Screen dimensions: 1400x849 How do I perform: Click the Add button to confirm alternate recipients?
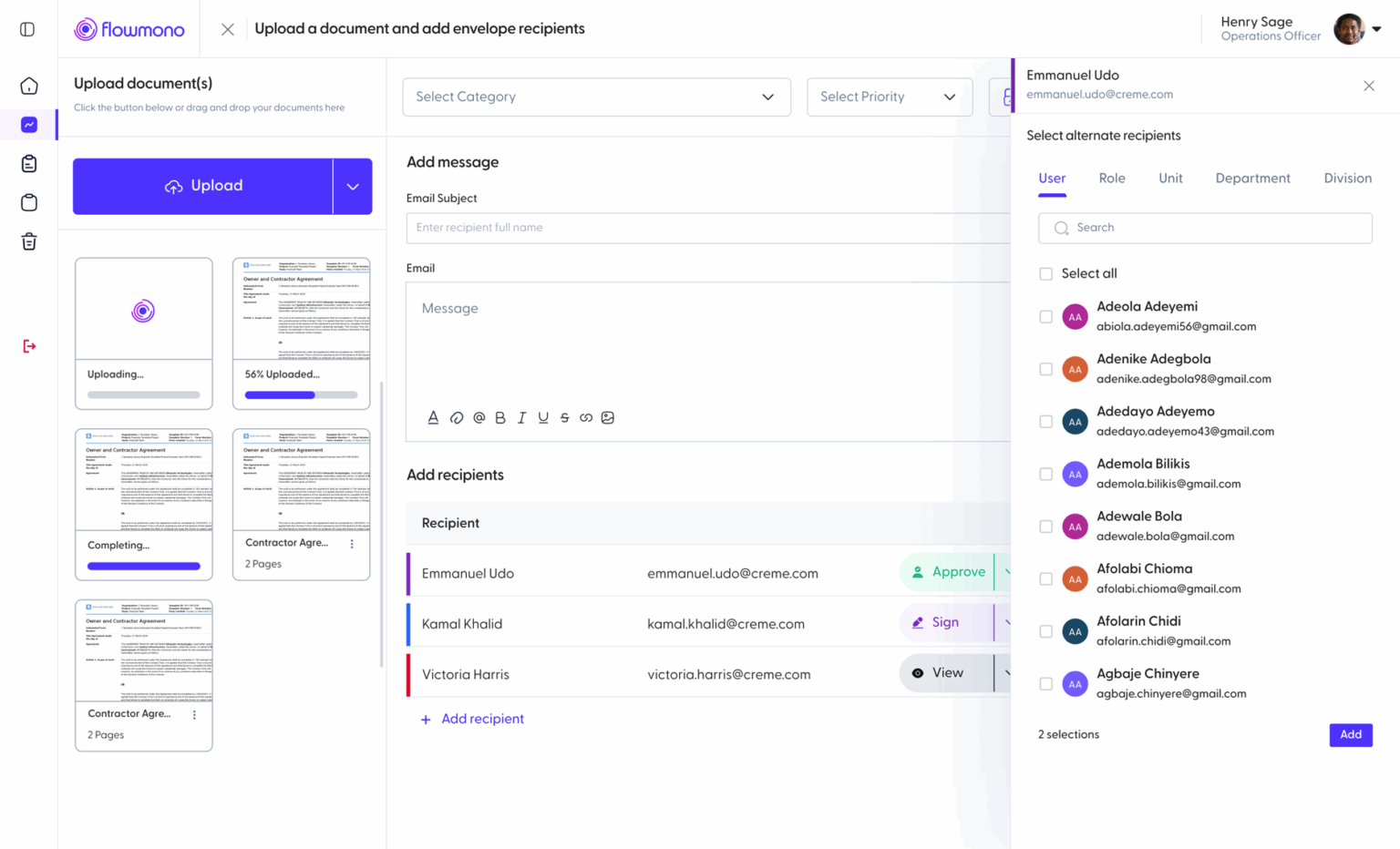[1350, 735]
